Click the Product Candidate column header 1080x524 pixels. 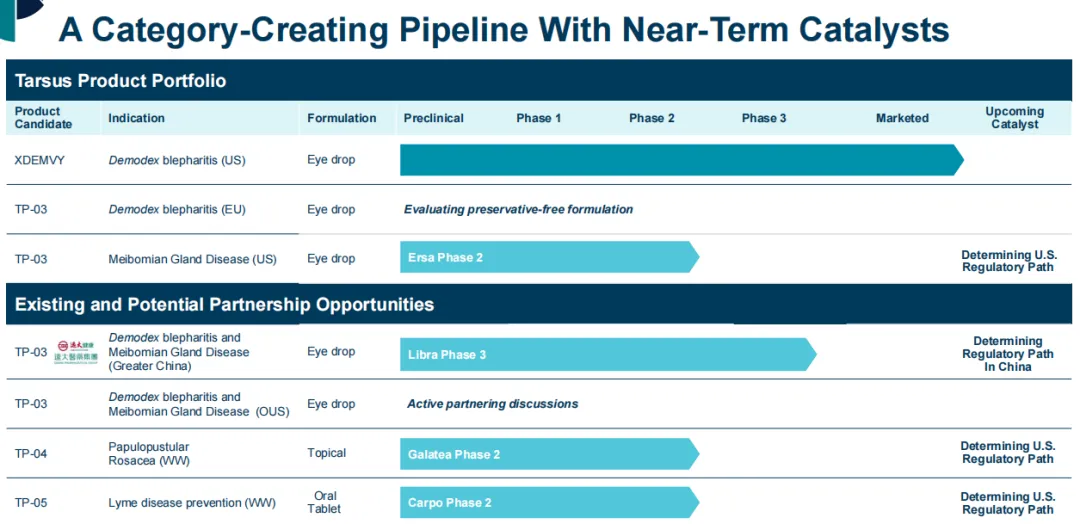point(43,118)
